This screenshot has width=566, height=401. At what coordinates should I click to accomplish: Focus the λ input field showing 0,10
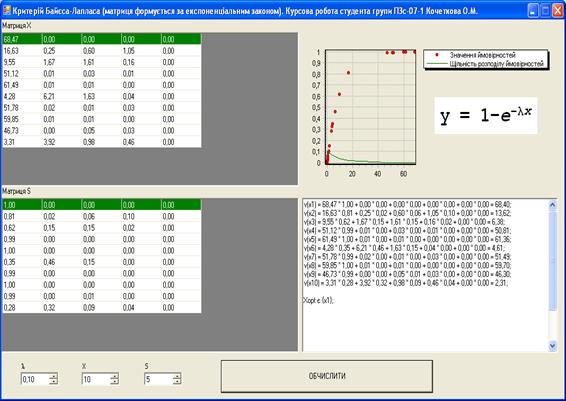tap(35, 379)
